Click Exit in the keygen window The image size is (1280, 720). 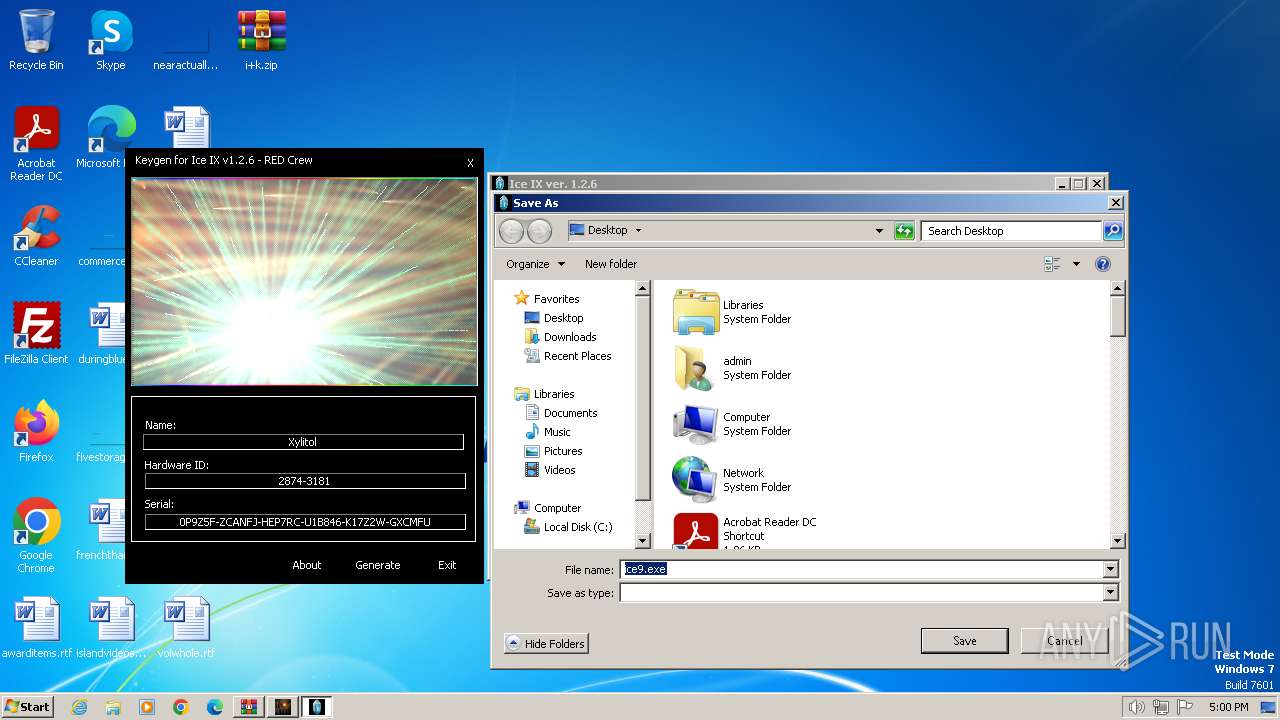tap(447, 565)
